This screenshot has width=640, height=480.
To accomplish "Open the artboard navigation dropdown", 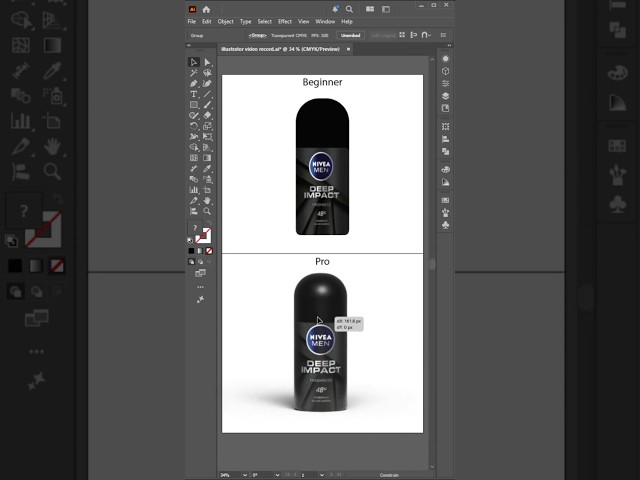I will point(322,475).
